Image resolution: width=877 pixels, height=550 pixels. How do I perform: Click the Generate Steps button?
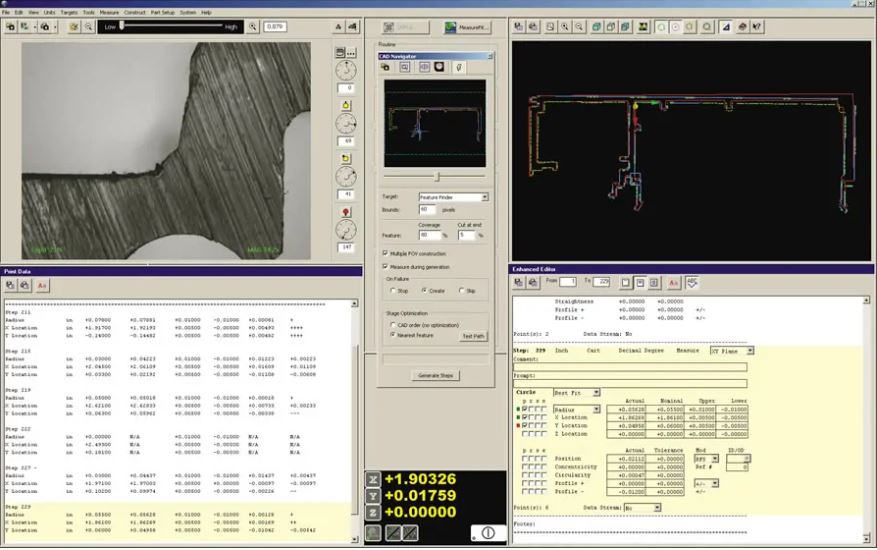[x=434, y=376]
